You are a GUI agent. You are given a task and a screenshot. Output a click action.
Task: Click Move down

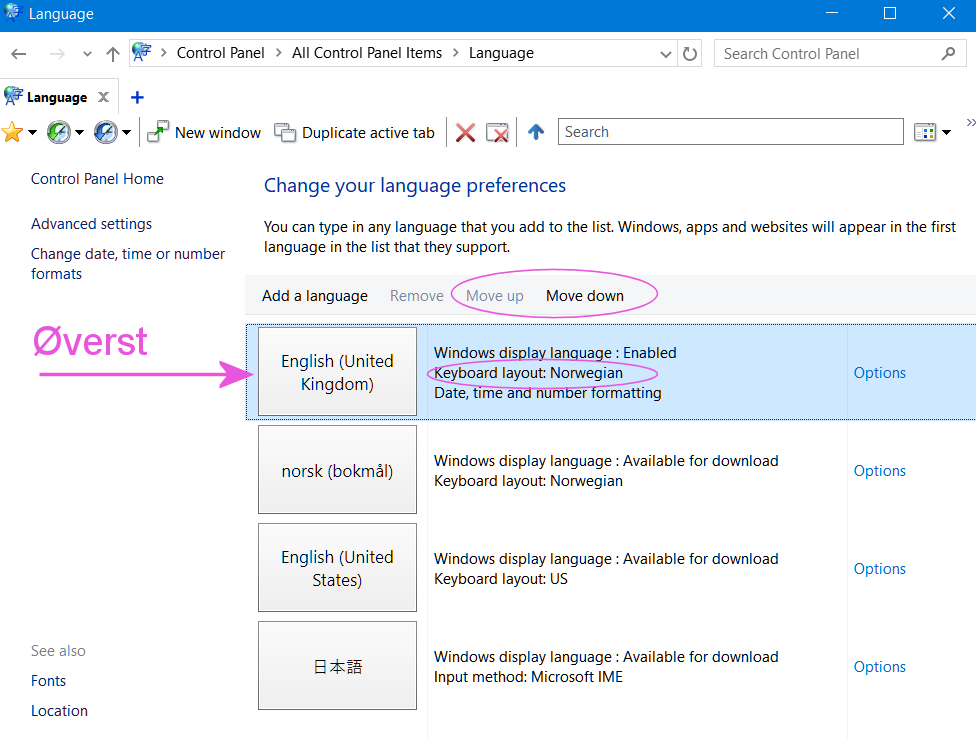(x=584, y=296)
